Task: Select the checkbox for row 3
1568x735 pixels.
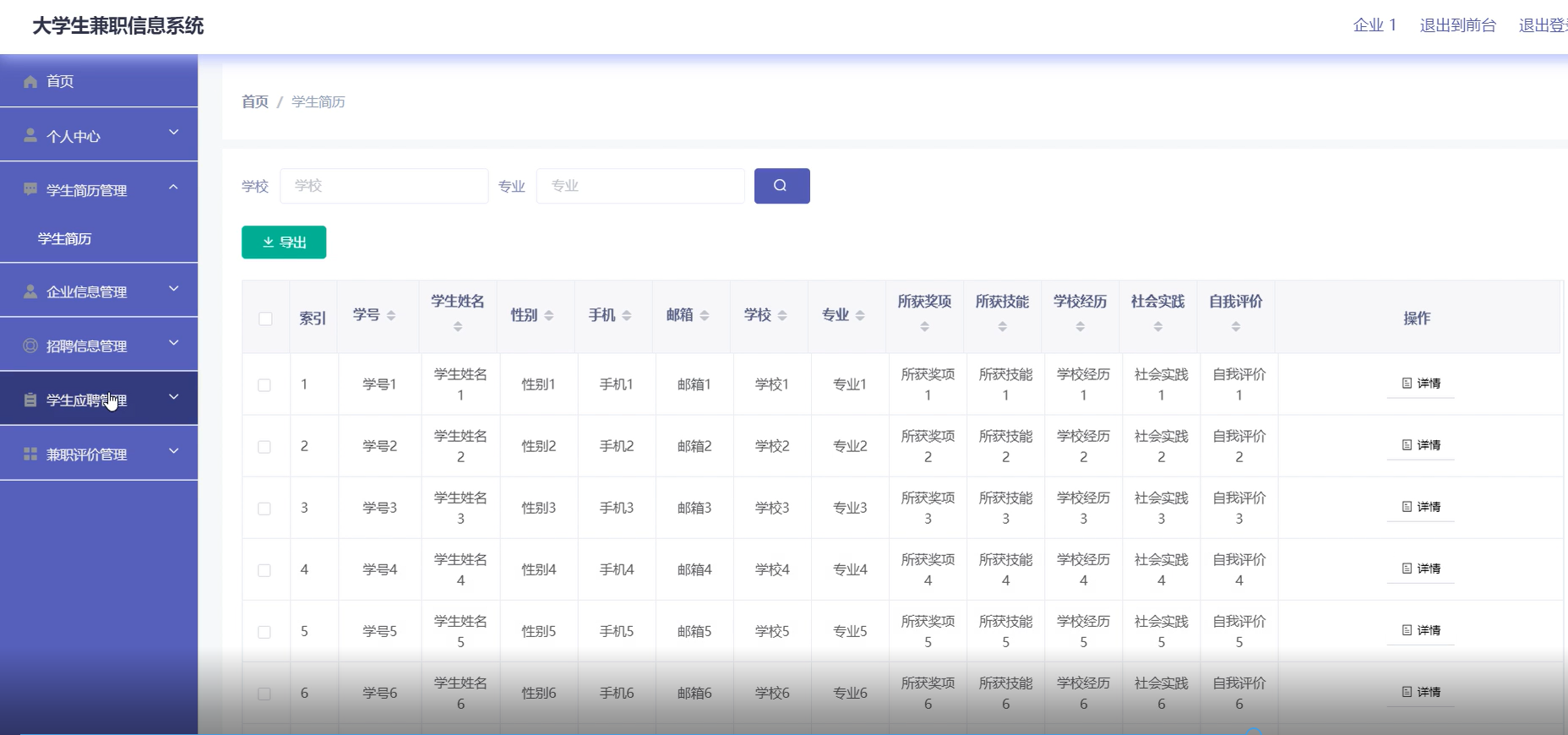Action: click(264, 509)
